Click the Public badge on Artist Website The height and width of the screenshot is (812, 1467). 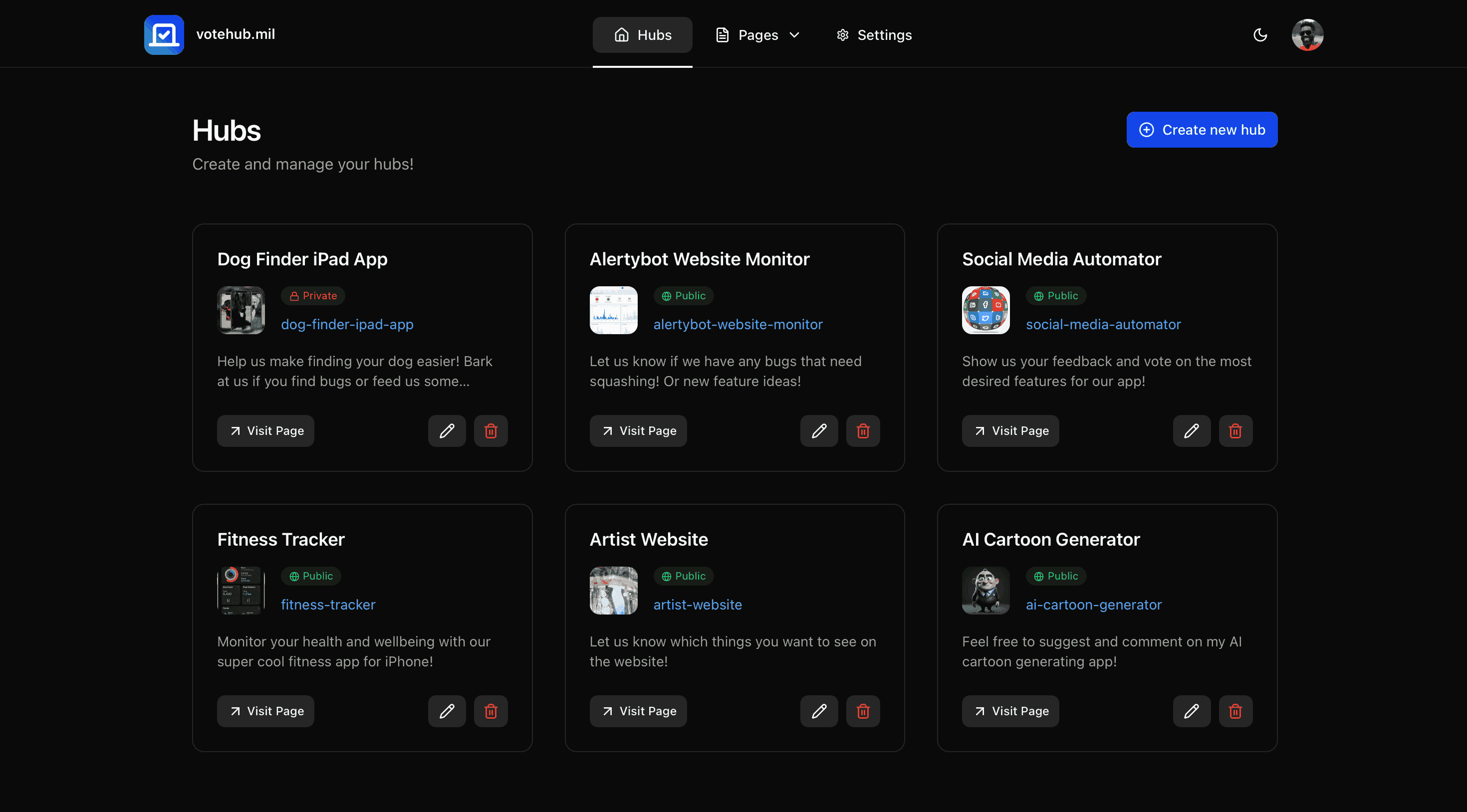[x=684, y=576]
